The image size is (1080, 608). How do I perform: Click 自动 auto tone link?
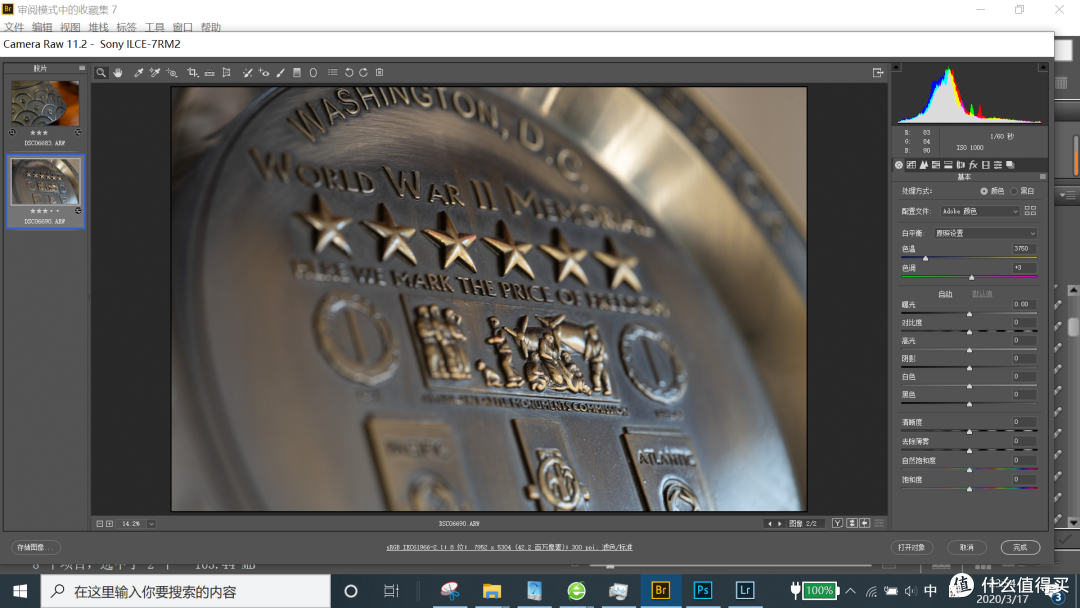(945, 294)
